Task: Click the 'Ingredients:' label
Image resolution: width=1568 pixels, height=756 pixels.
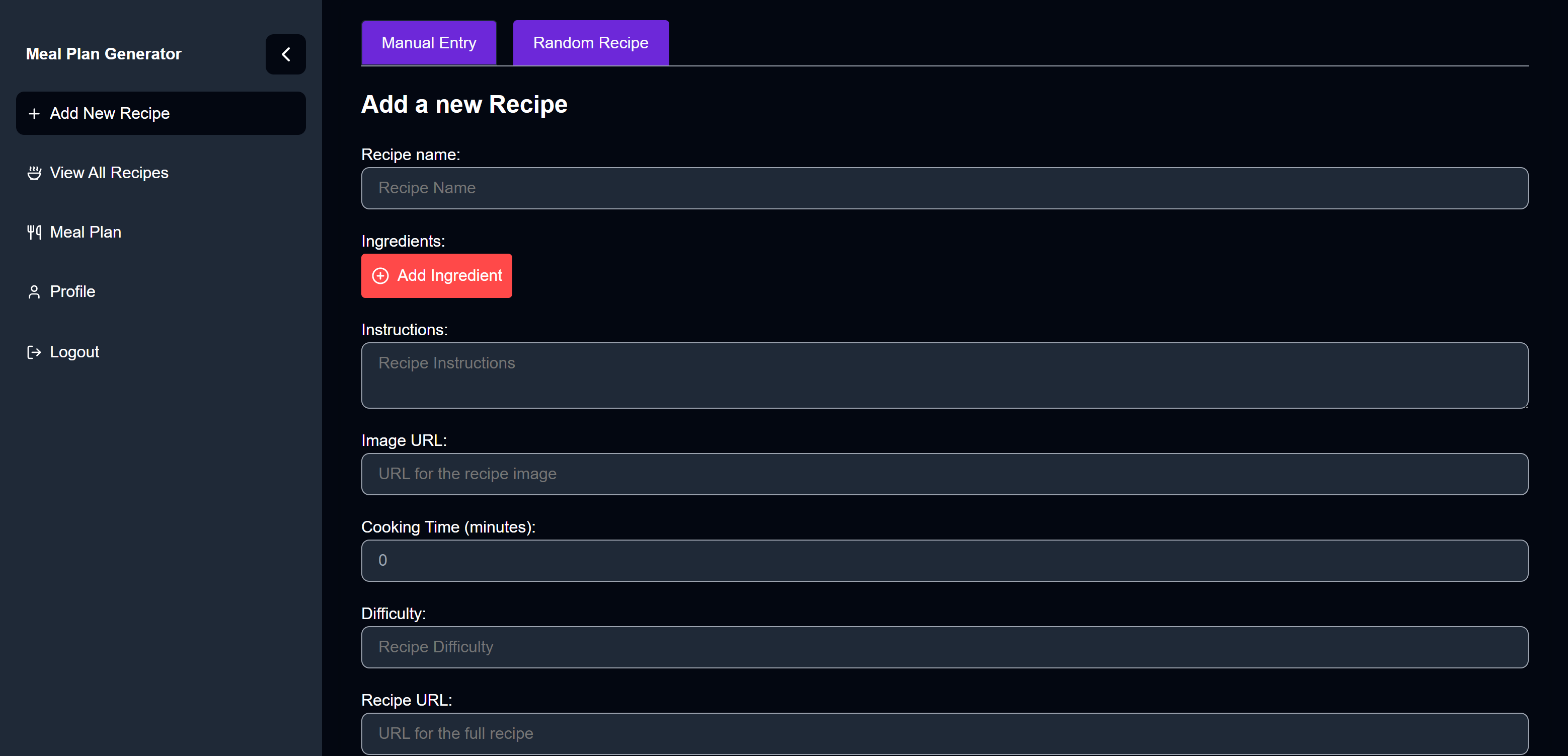Action: point(403,242)
